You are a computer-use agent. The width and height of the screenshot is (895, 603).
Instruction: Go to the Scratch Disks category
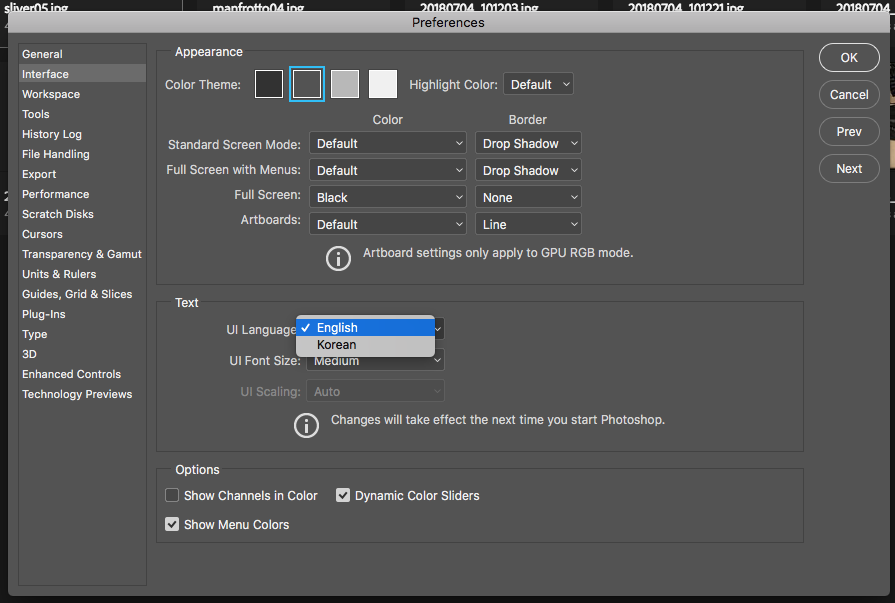point(58,214)
